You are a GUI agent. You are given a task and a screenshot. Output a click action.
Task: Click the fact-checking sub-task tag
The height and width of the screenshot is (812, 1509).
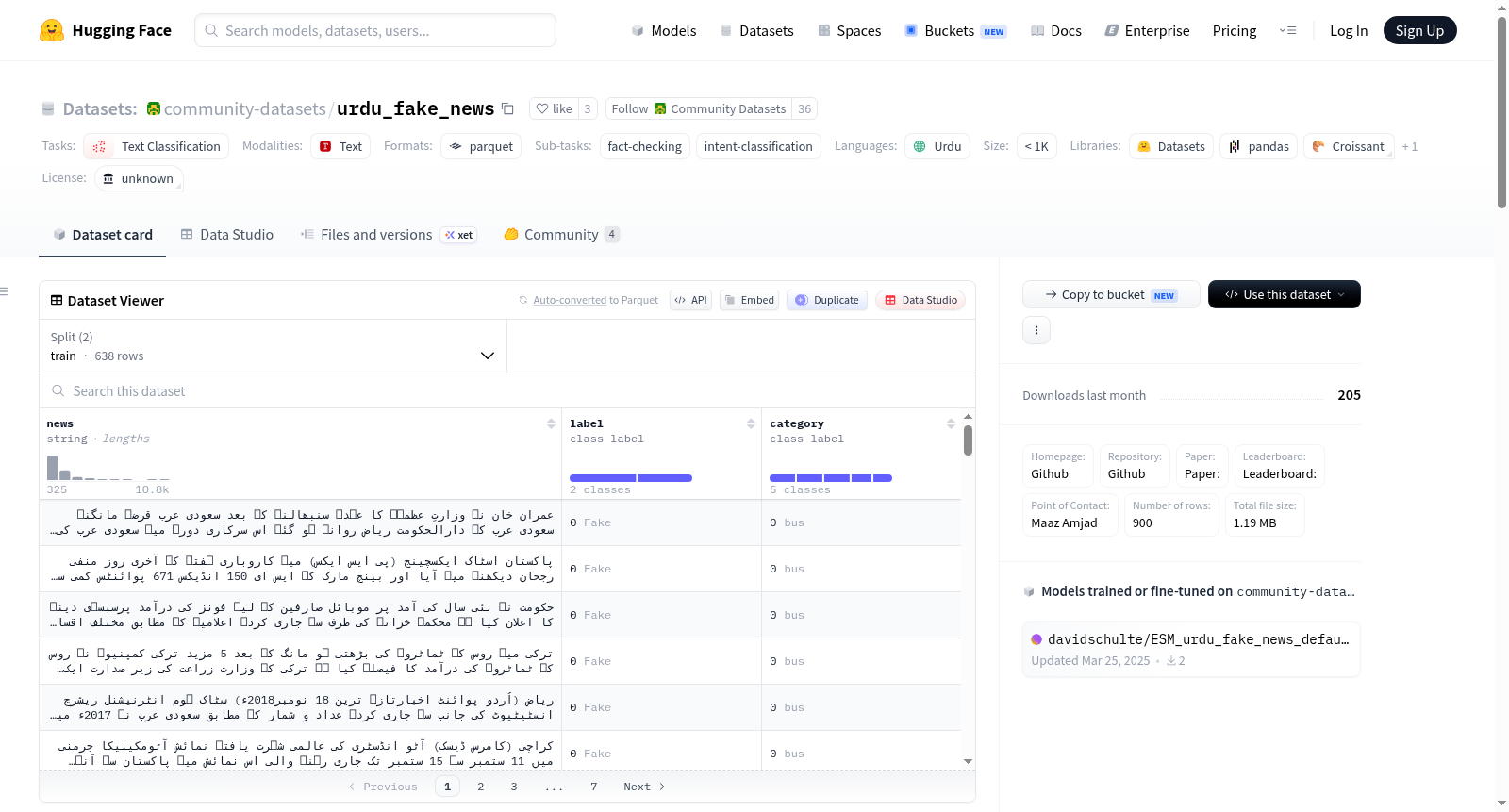click(x=644, y=146)
